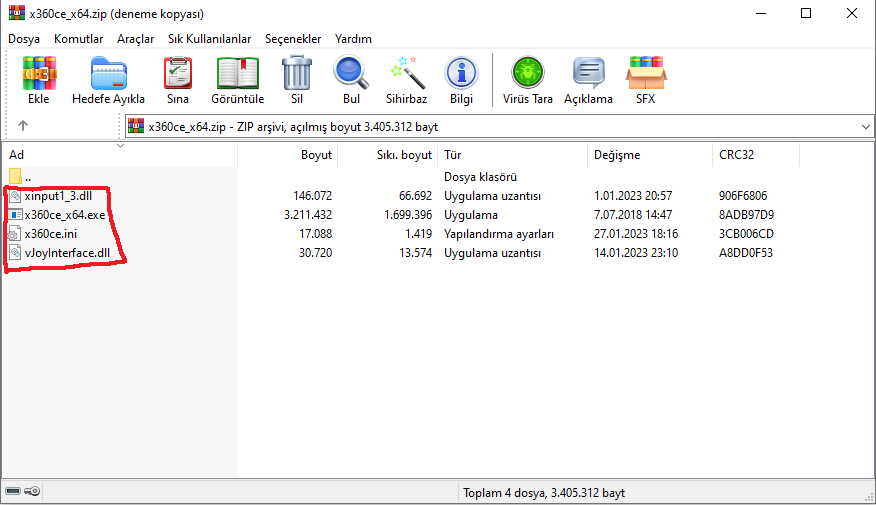Image resolution: width=876 pixels, height=505 pixels.
Task: Sort by the Değişme column header
Action: point(650,155)
